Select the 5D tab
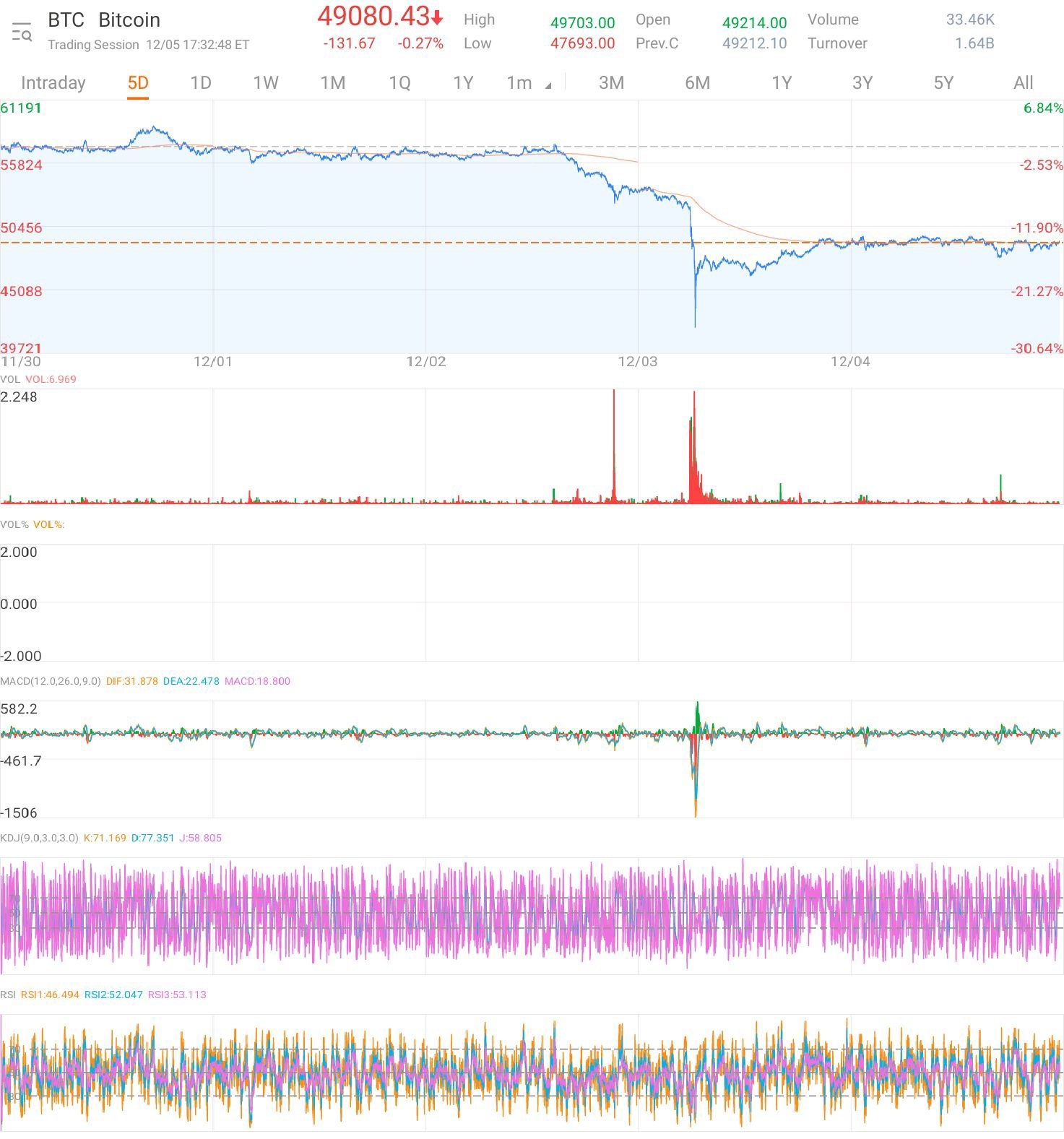Screen dimensions: 1064x1139 tap(138, 83)
